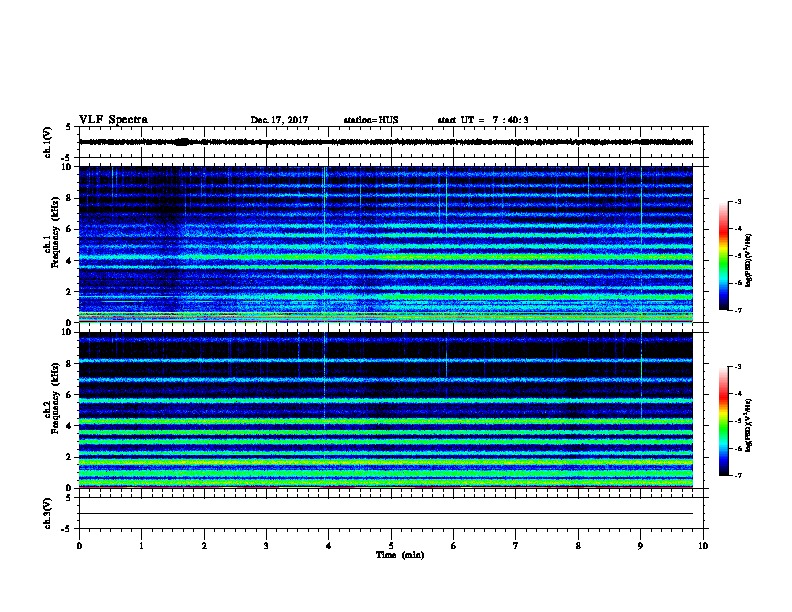Click the "-3" label on ch.1 color scale
The image size is (792, 612).
point(737,201)
